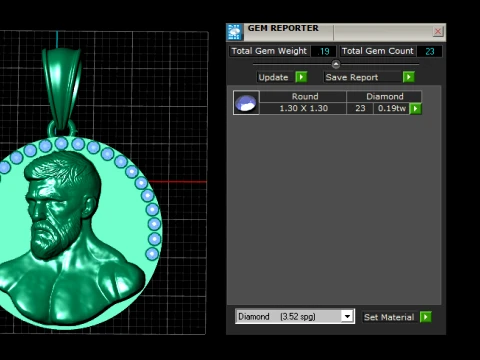This screenshot has width=480, height=360.
Task: Click the dropdown arrow of material combo box
Action: coord(347,316)
